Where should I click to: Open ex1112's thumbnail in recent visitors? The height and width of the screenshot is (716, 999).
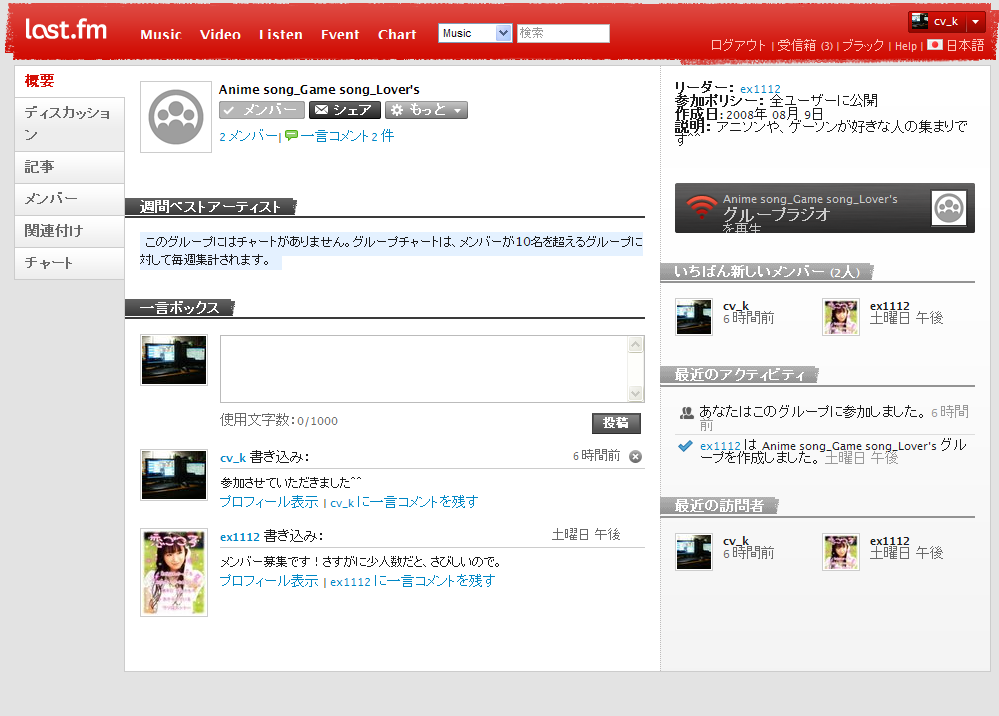click(x=840, y=552)
